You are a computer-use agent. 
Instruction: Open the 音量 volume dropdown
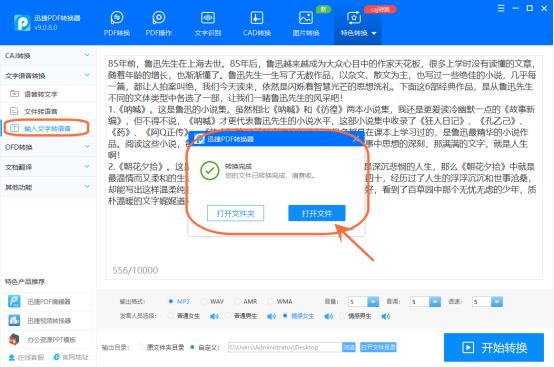pos(373,301)
